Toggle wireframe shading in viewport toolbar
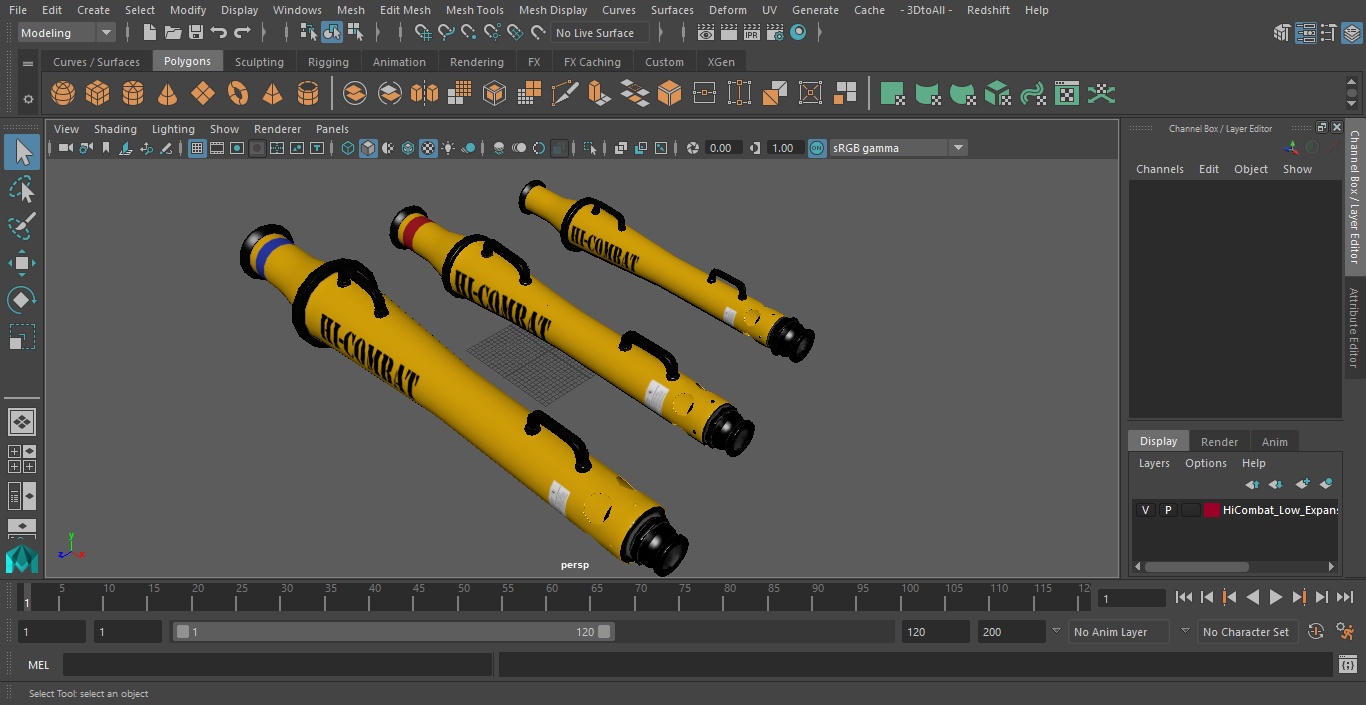The image size is (1366, 705). (348, 148)
